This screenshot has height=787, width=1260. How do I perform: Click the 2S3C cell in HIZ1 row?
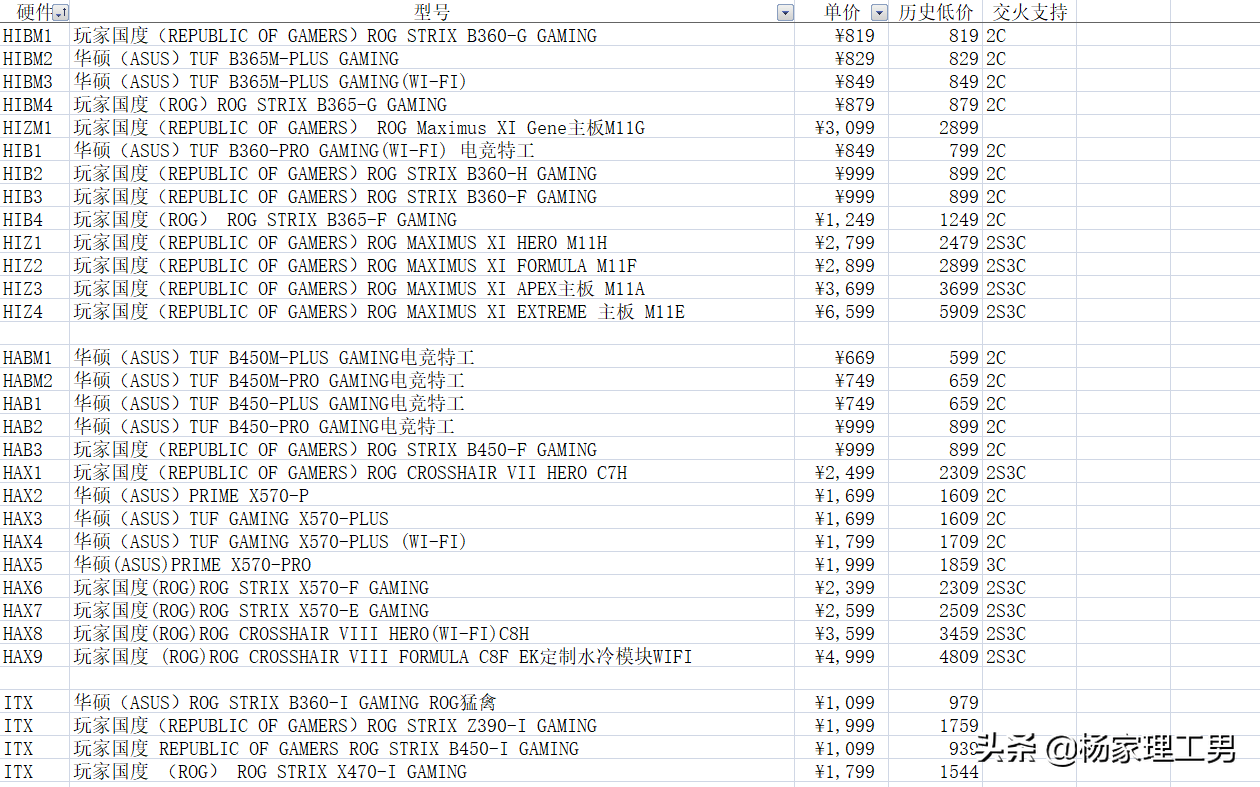[1029, 243]
